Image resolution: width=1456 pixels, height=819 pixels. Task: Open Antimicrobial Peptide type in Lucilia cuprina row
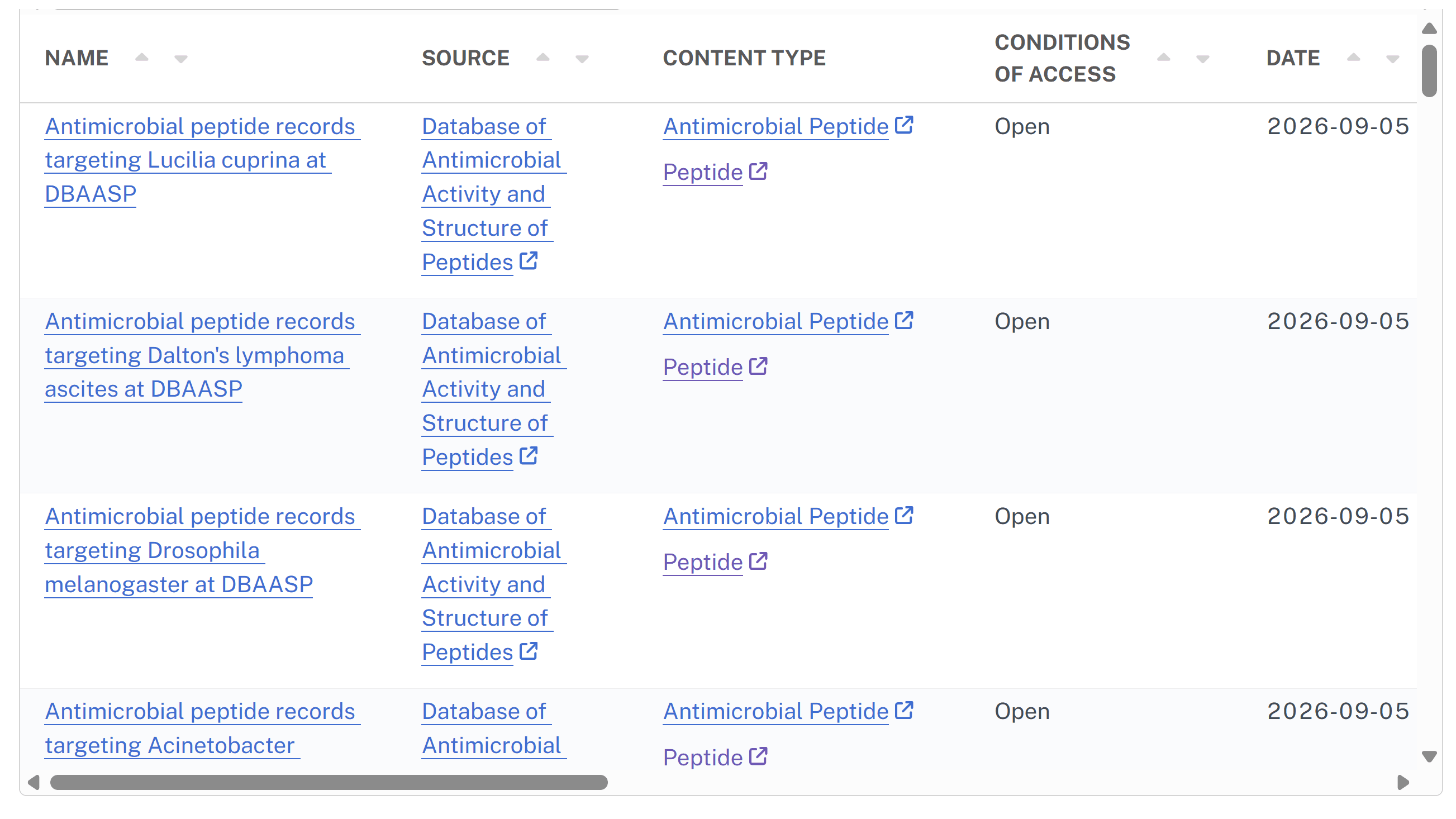click(x=788, y=126)
